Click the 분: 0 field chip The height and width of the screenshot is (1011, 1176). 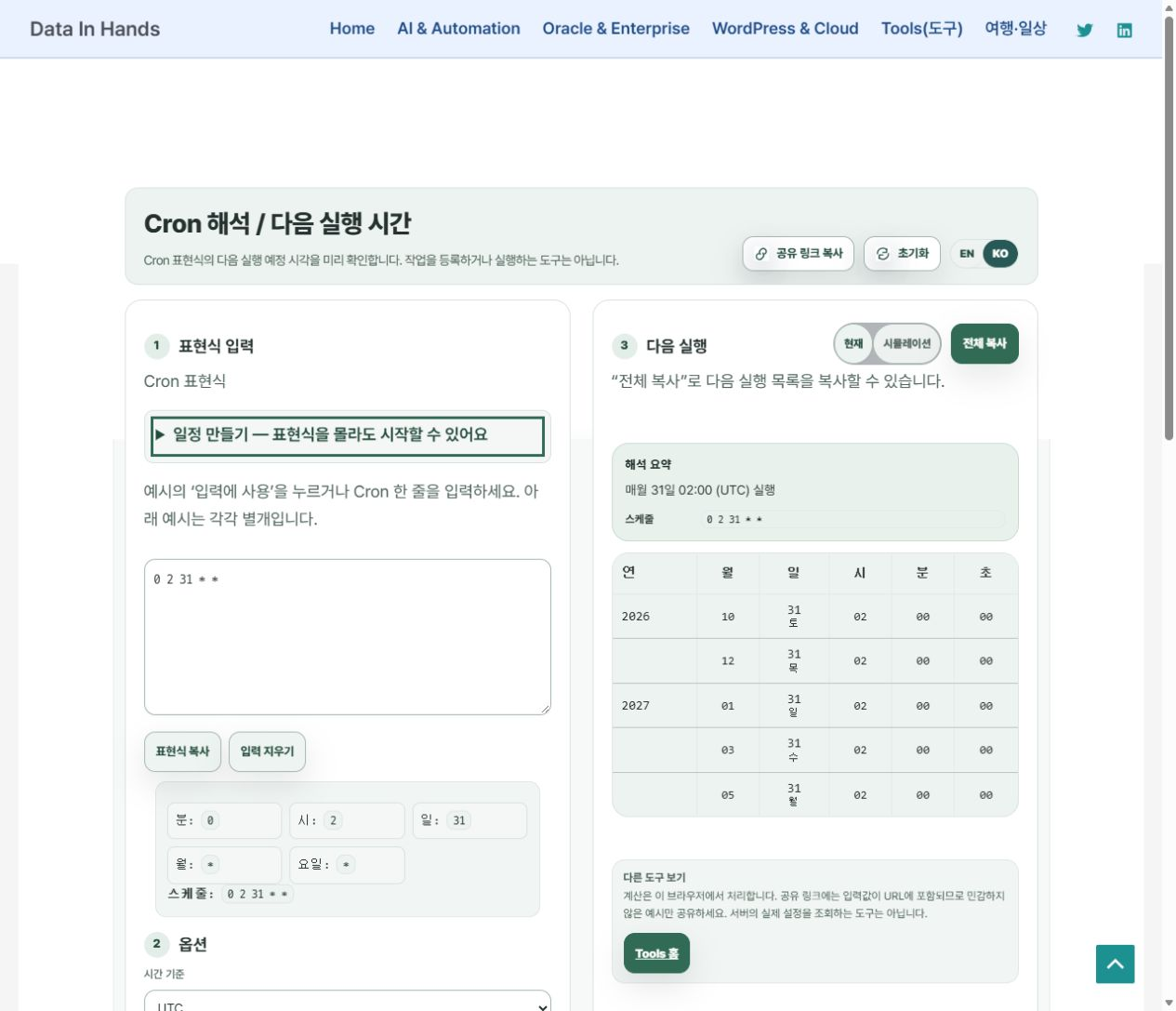[x=224, y=820]
